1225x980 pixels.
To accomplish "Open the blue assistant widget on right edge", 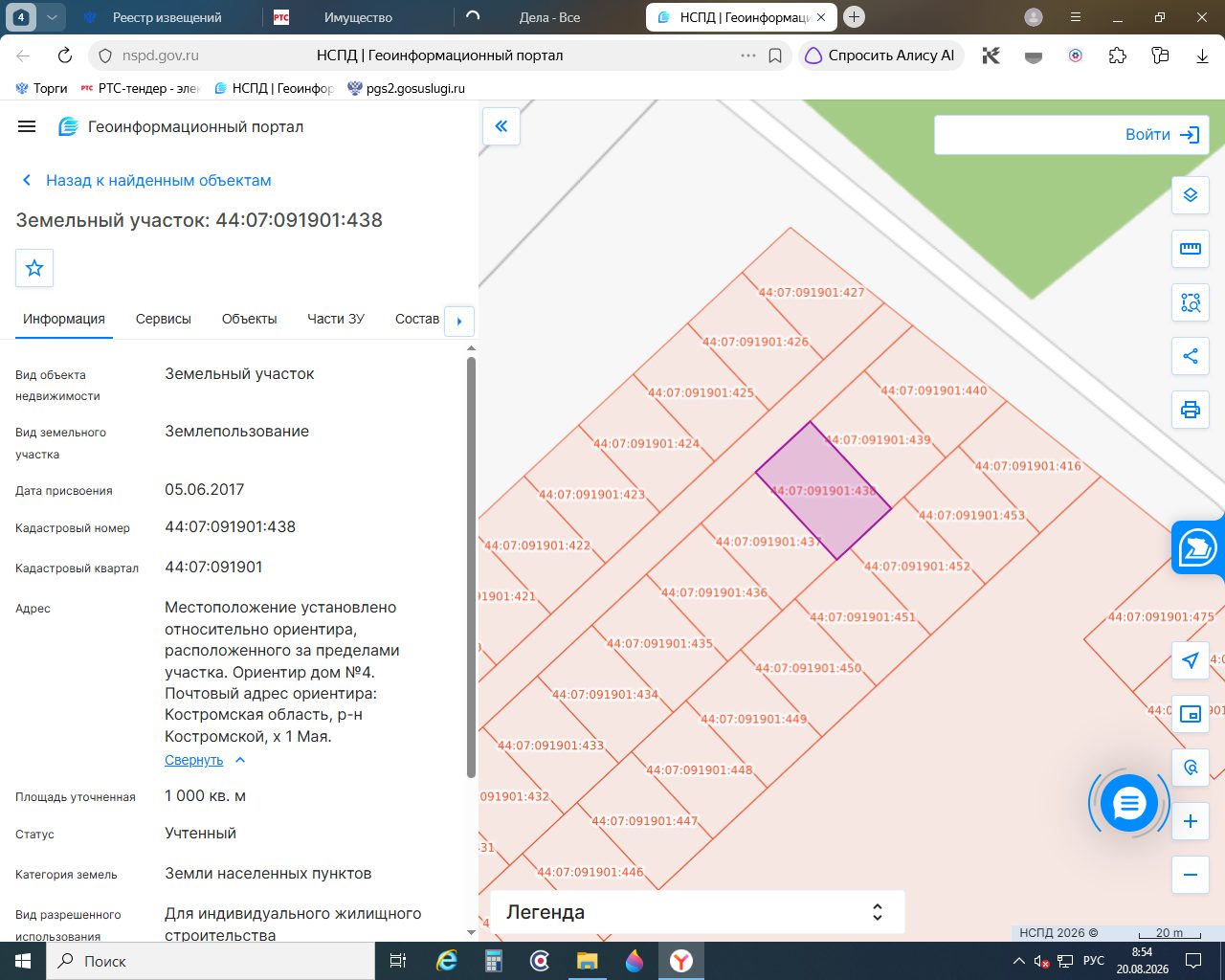I will click(1198, 547).
